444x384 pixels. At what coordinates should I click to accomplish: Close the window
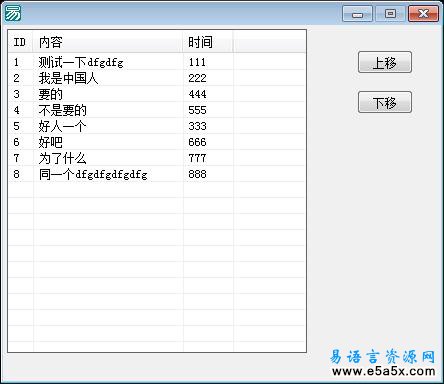[x=423, y=14]
